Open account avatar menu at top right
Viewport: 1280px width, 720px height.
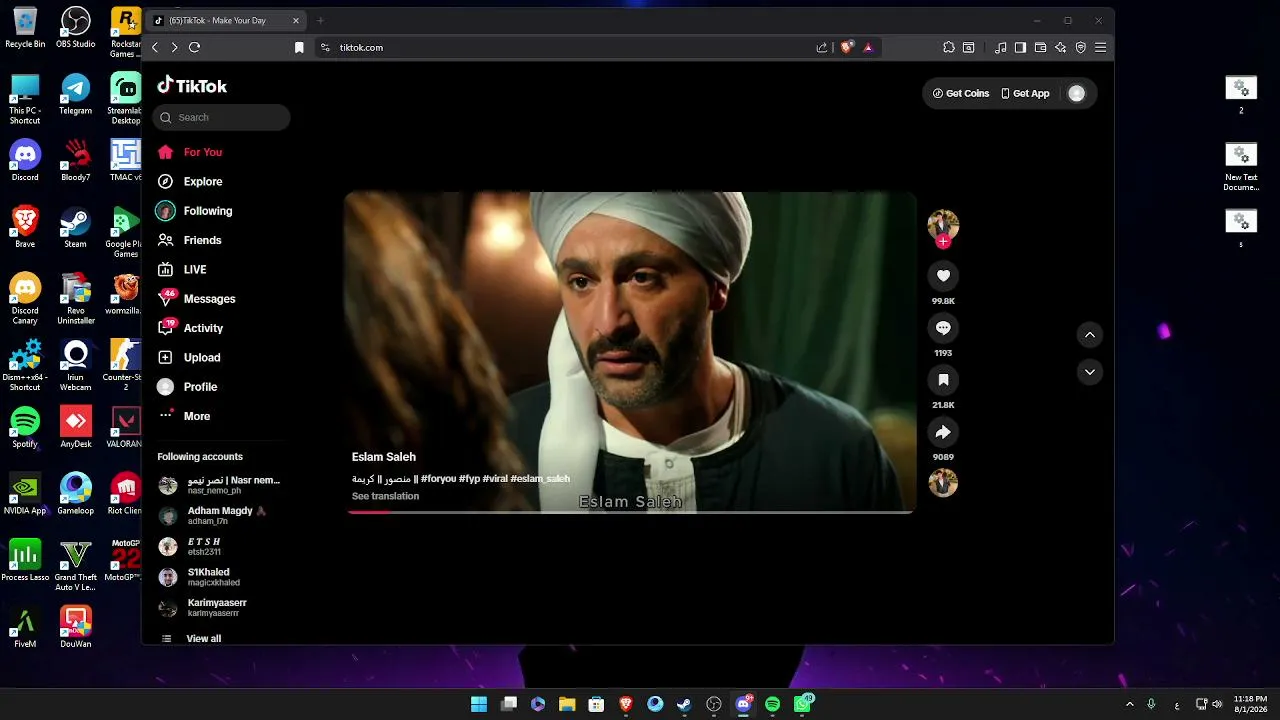1077,93
